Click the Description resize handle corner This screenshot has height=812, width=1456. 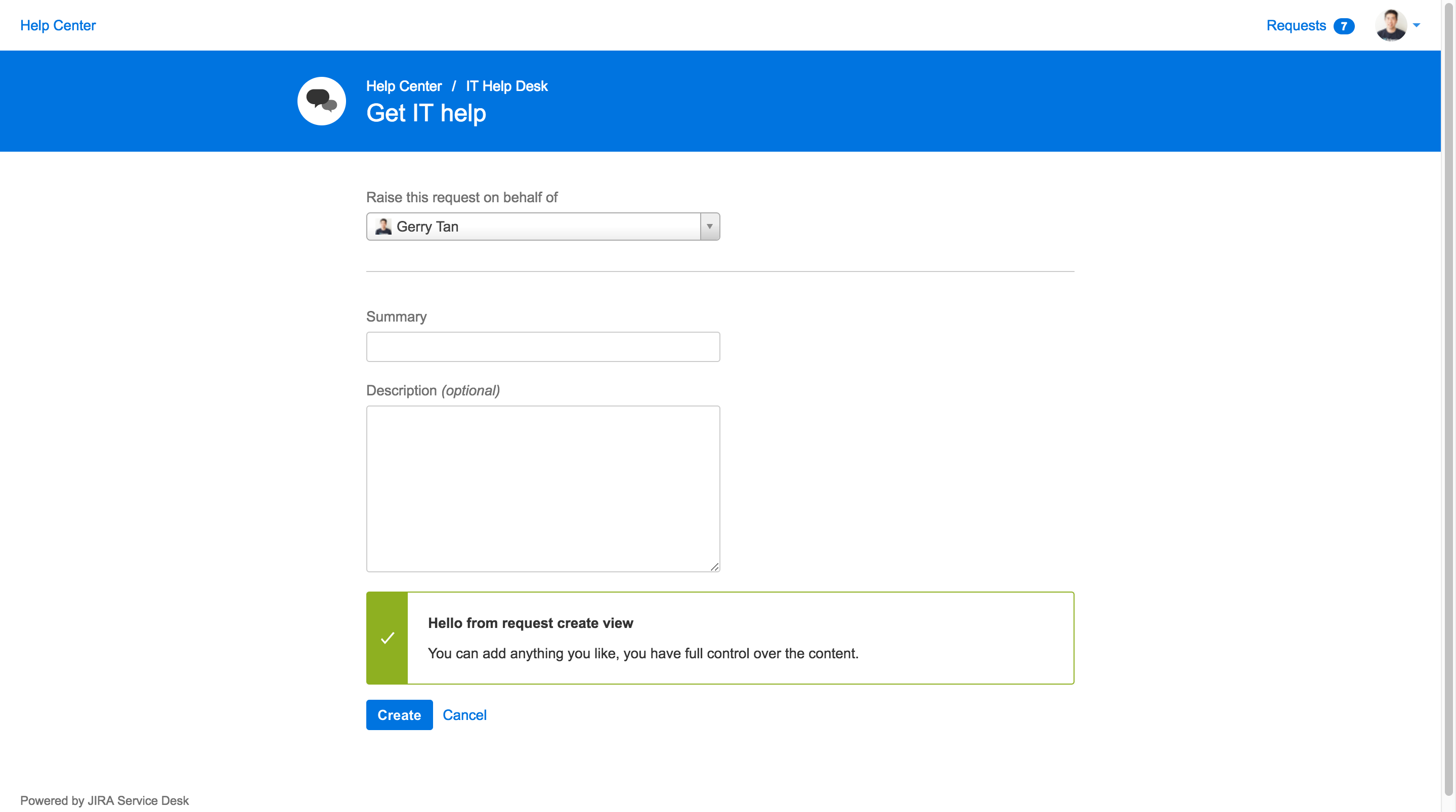pos(714,567)
